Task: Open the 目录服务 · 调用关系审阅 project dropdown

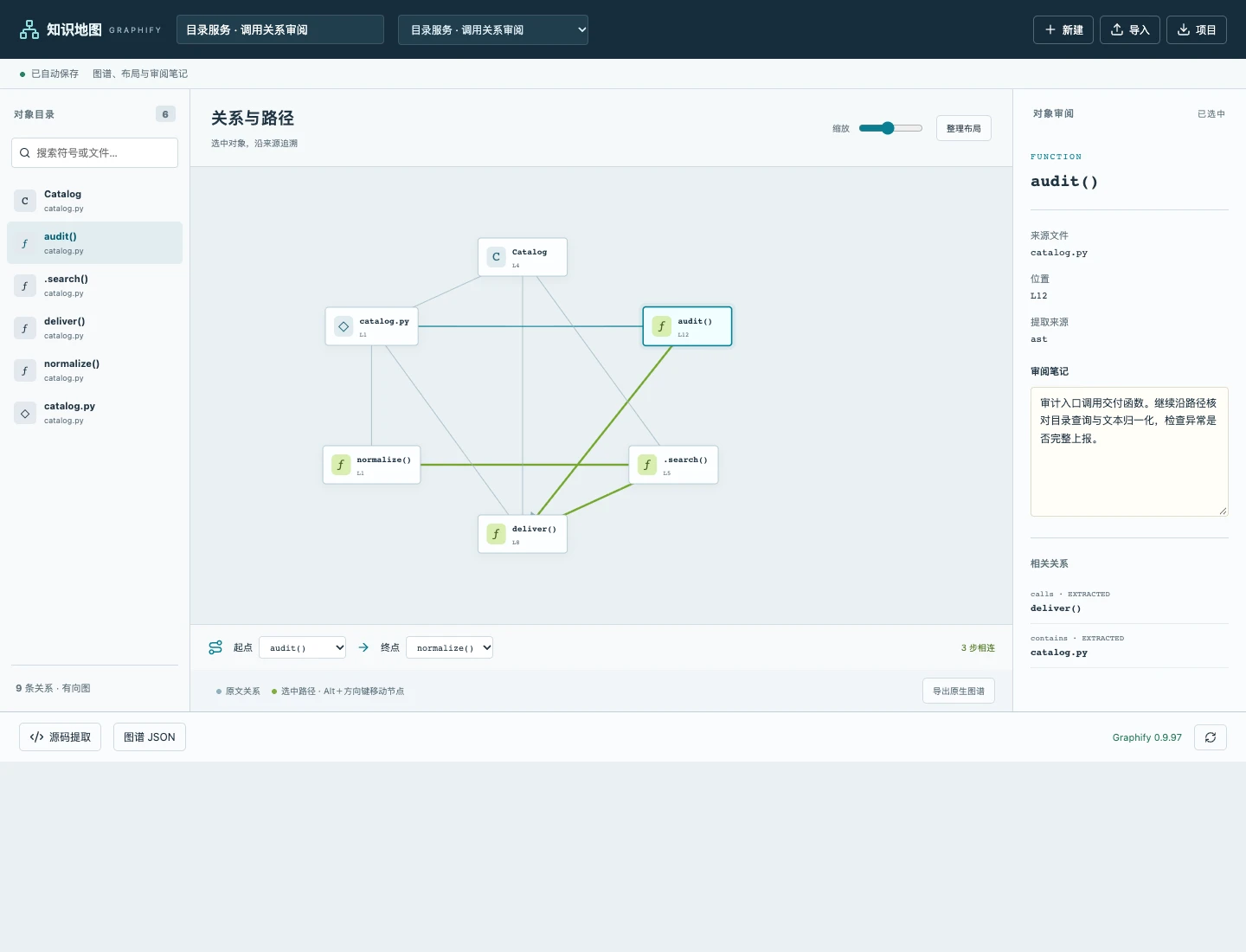Action: click(493, 29)
